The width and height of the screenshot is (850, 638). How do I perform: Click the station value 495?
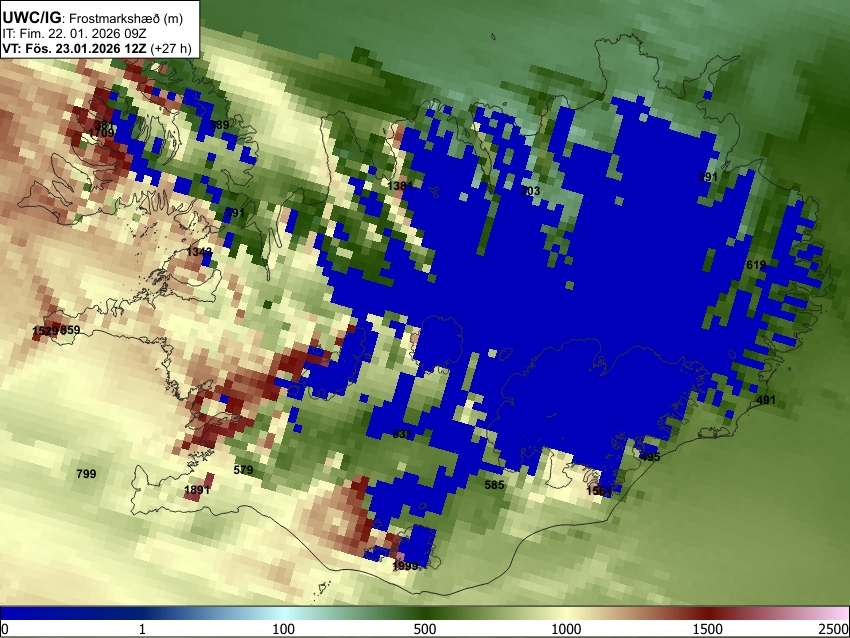point(651,457)
